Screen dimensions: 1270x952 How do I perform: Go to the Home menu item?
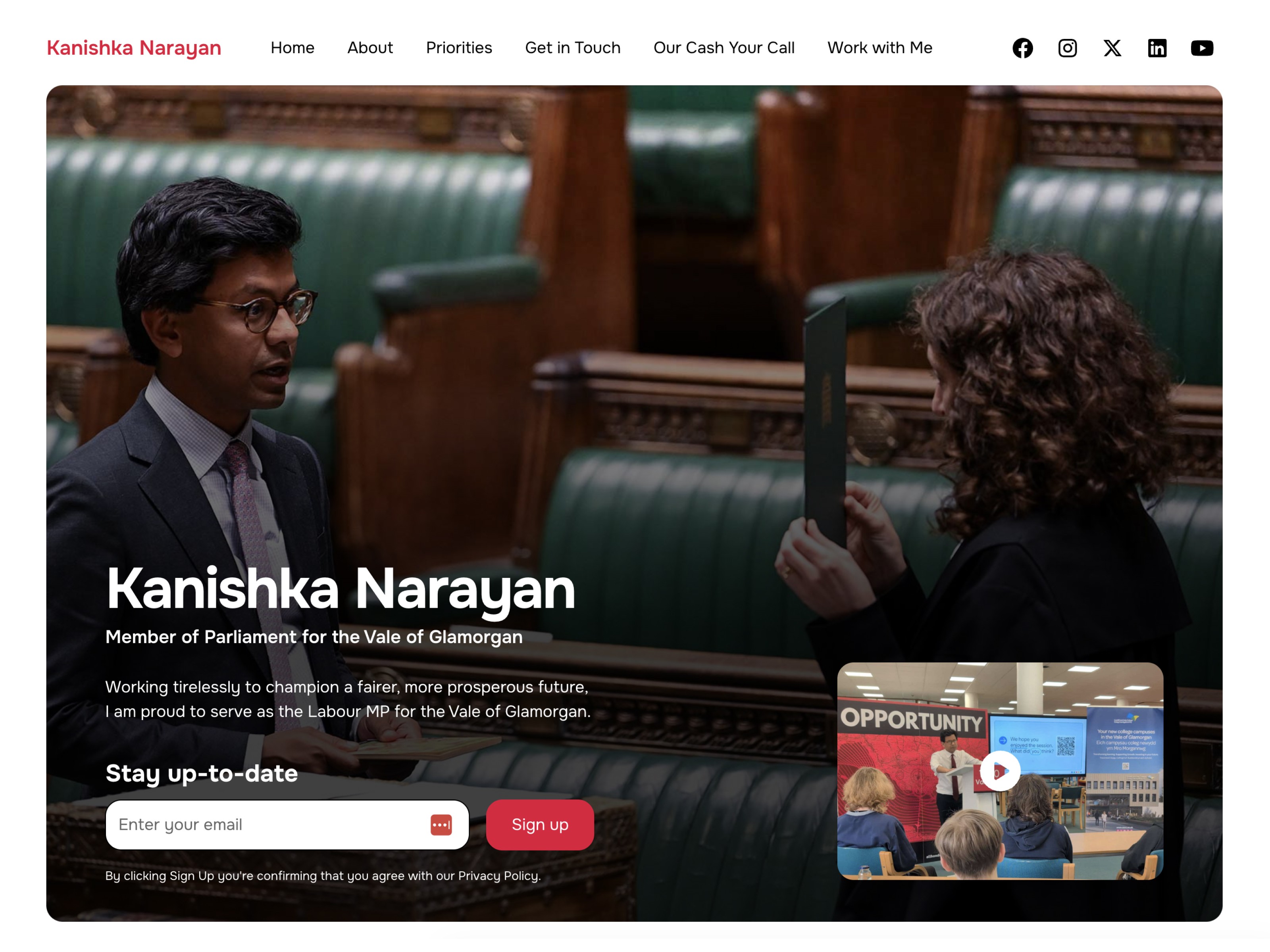click(x=292, y=48)
